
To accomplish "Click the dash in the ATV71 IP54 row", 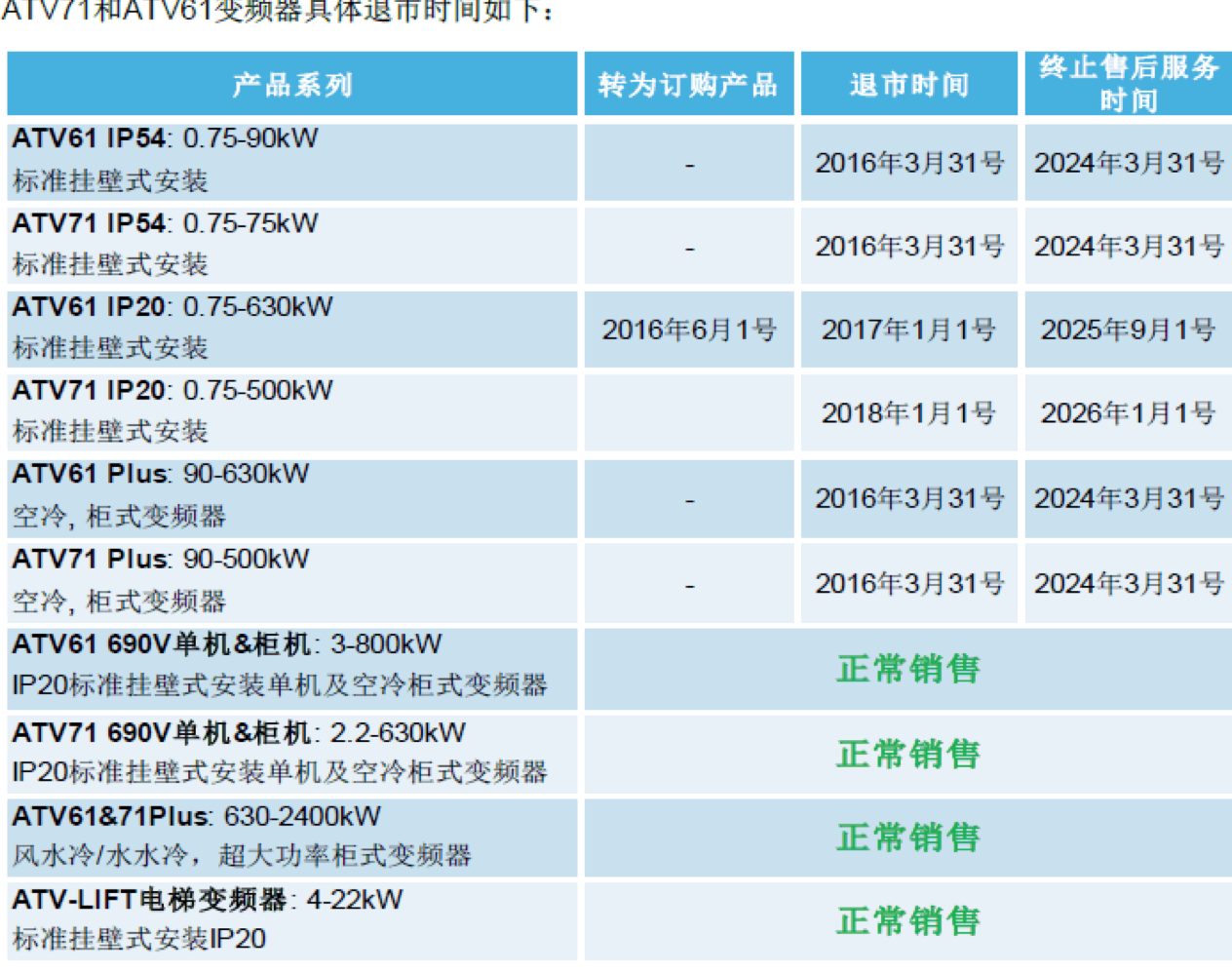I will pos(689,250).
